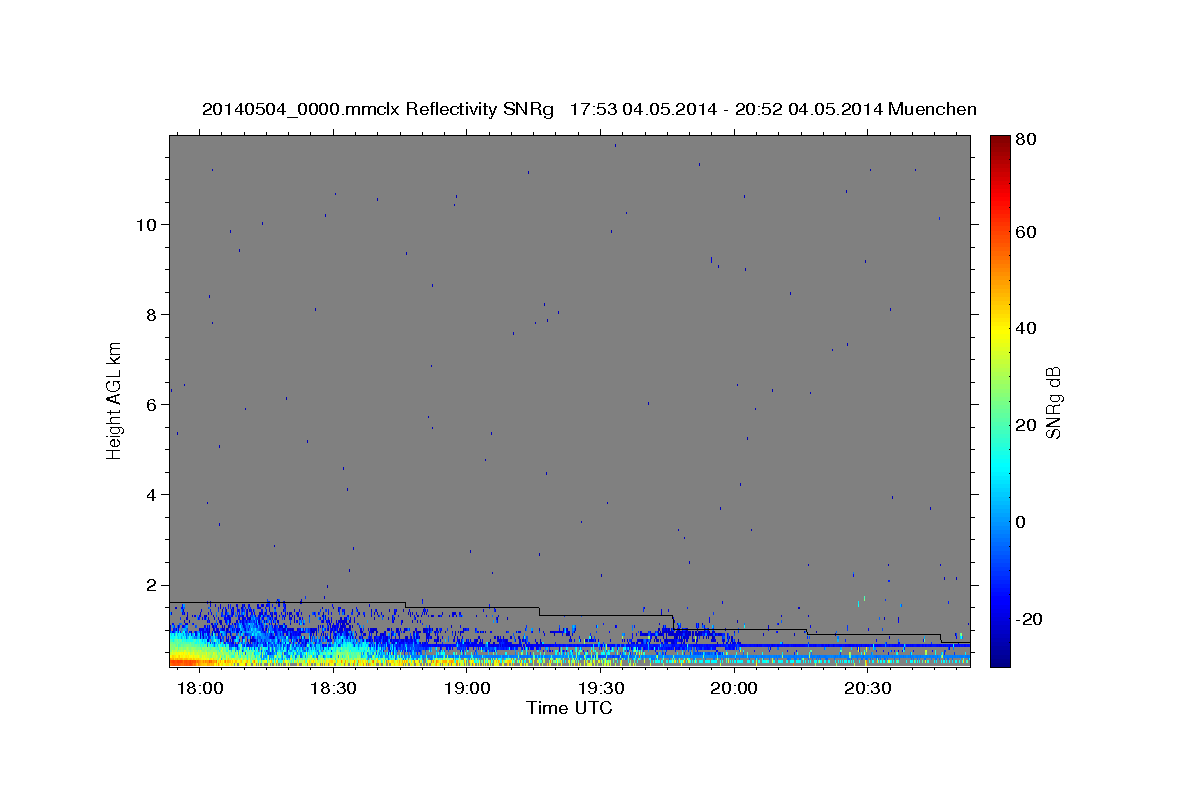Click the '18:00' time tick label

(200, 688)
